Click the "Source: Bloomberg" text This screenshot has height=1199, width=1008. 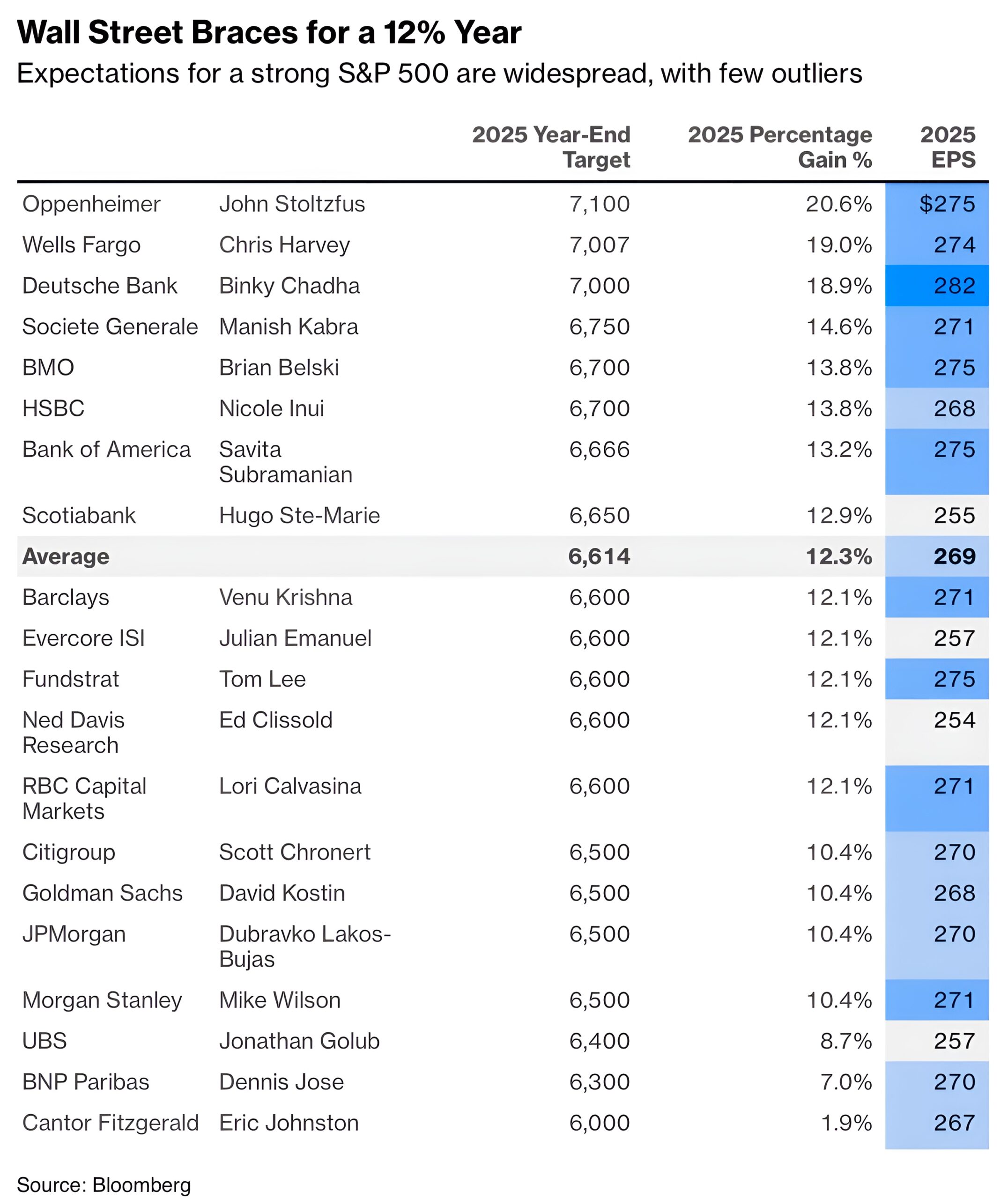(104, 1185)
